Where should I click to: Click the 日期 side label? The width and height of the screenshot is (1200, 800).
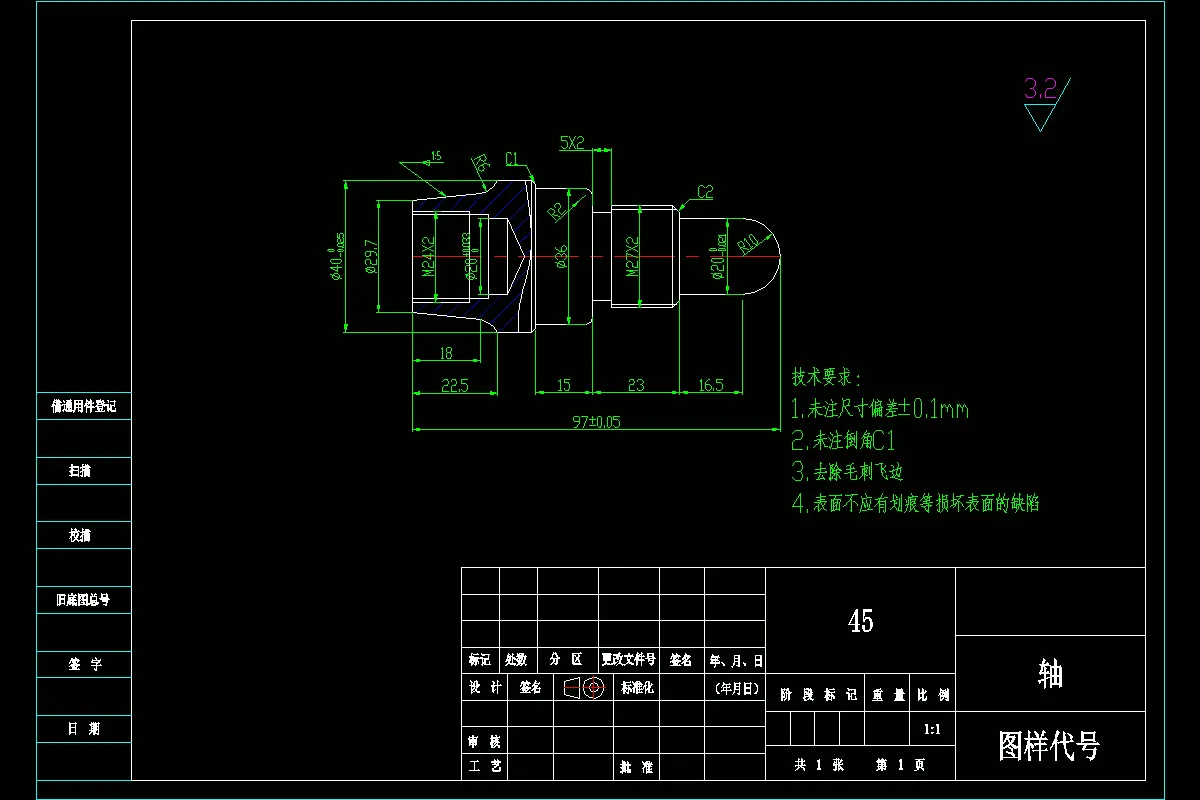click(x=84, y=729)
